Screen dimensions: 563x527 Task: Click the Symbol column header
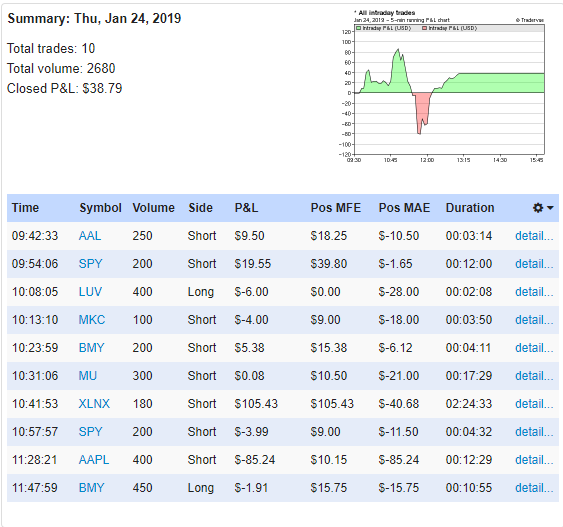pos(100,207)
